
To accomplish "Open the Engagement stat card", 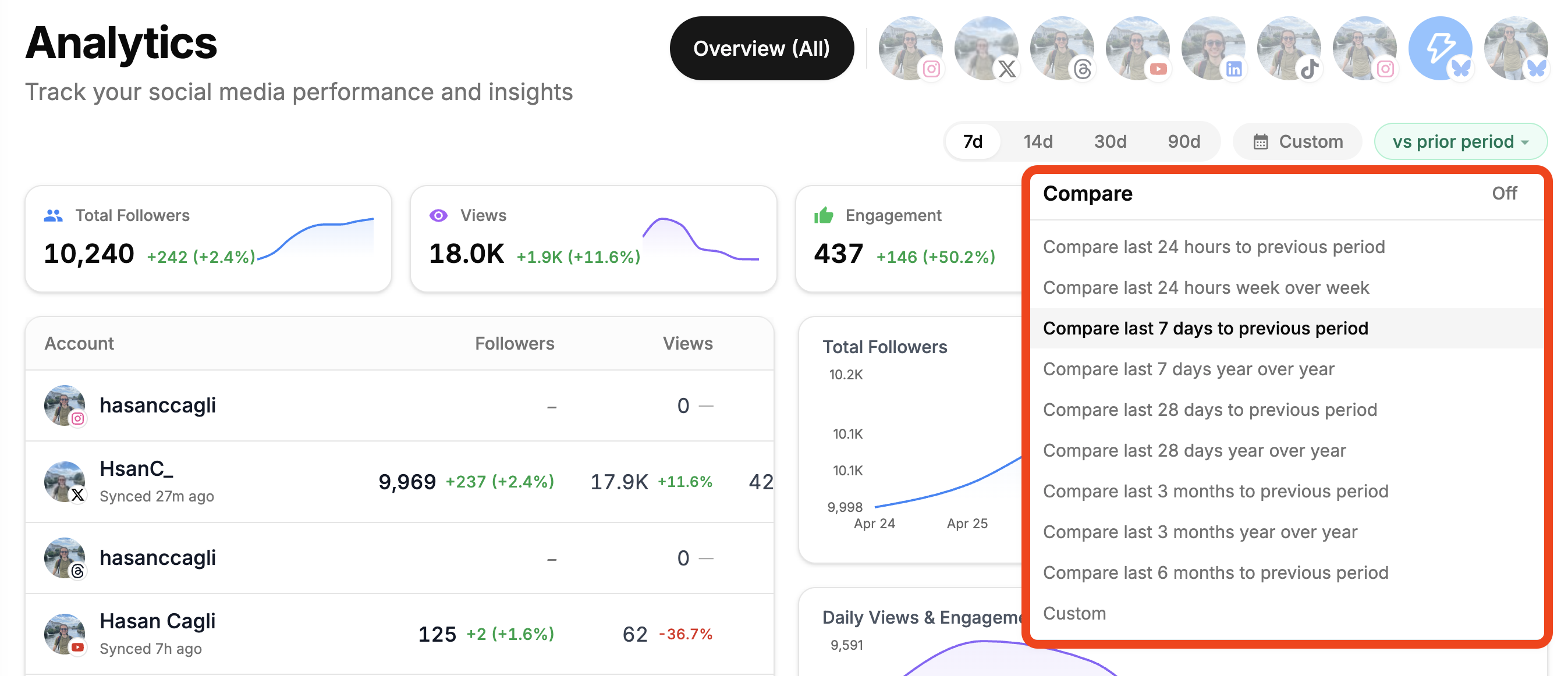I will [x=909, y=239].
